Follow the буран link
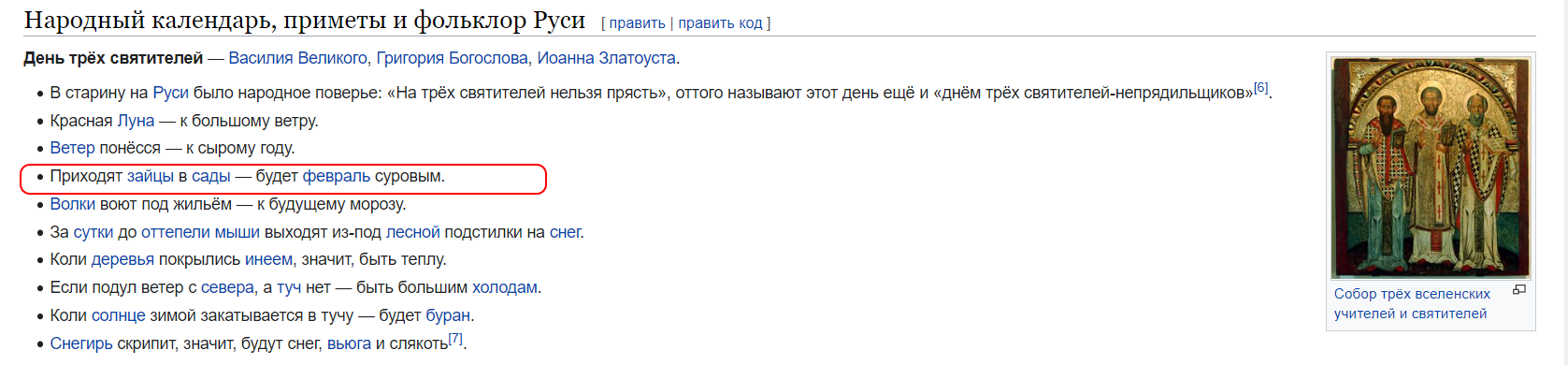The image size is (1568, 365). pos(448,315)
